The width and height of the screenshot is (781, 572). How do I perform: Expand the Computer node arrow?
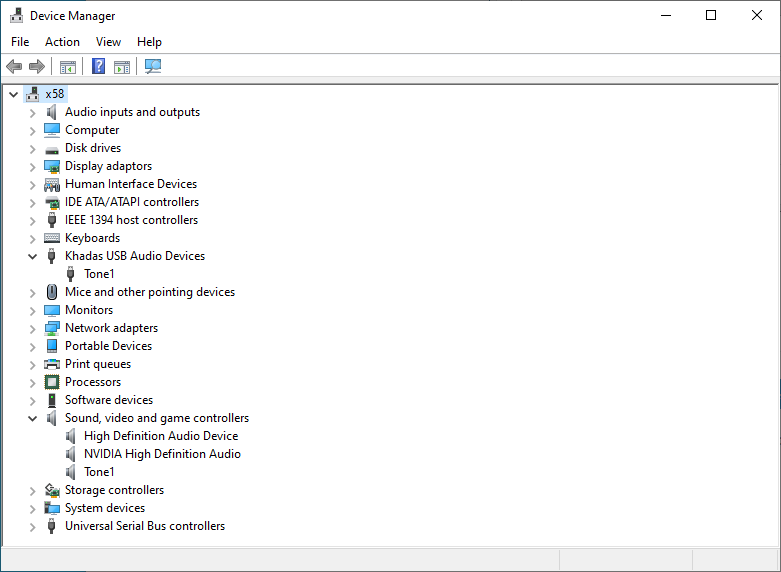click(x=32, y=131)
